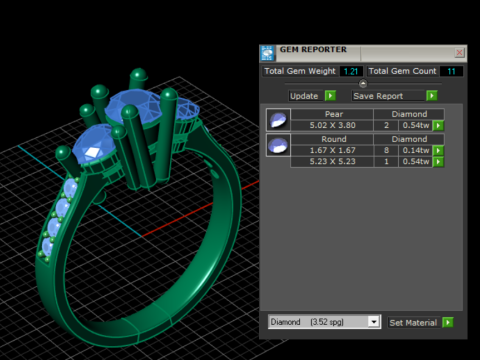Click the Round shape header cell
Viewport: 480px width, 360px height.
coord(332,139)
